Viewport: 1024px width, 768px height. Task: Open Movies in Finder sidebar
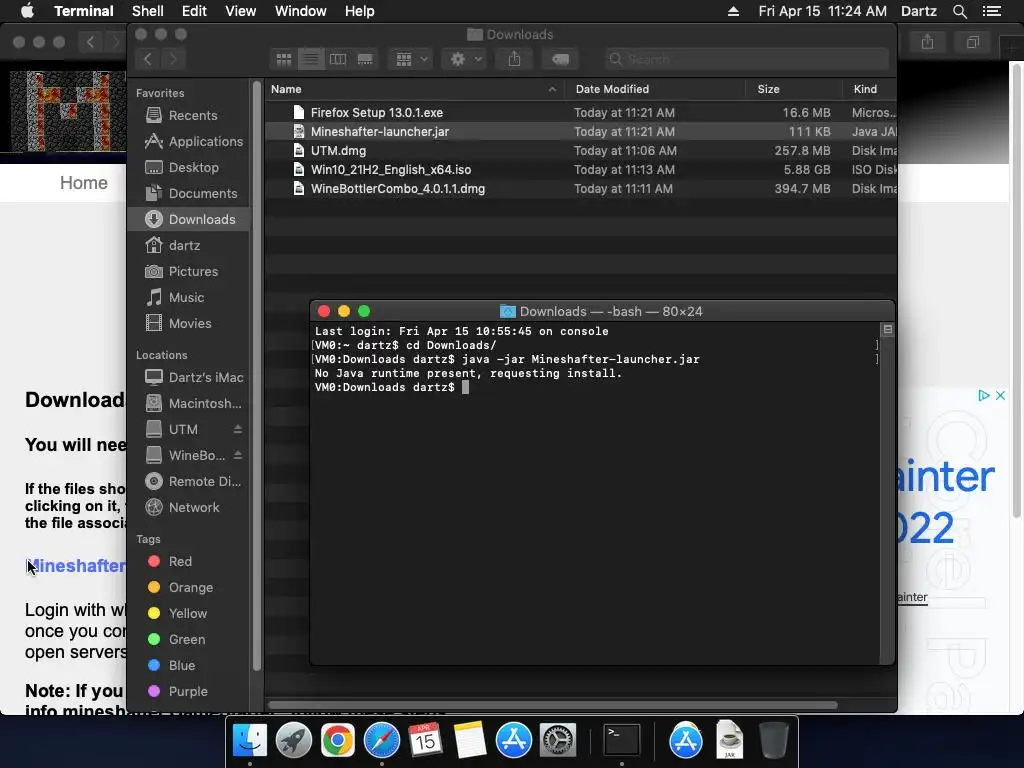[188, 323]
